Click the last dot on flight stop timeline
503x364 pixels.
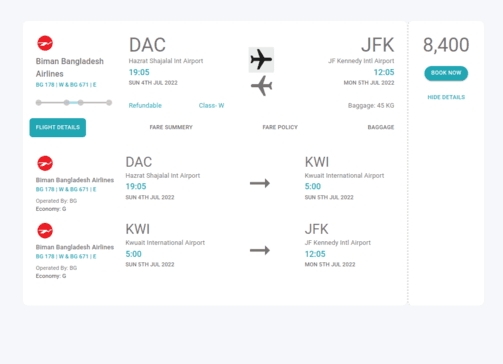(x=109, y=103)
